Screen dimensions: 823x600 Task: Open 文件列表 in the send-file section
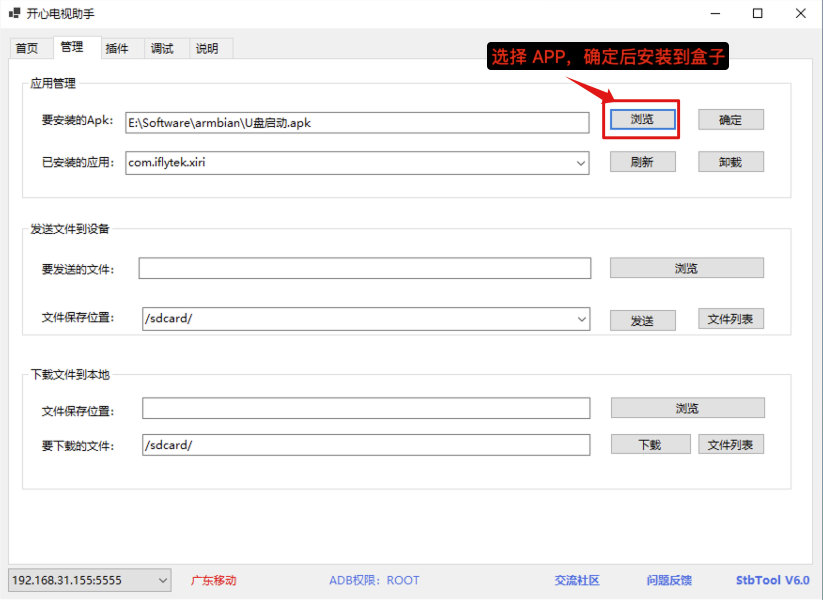(x=730, y=320)
